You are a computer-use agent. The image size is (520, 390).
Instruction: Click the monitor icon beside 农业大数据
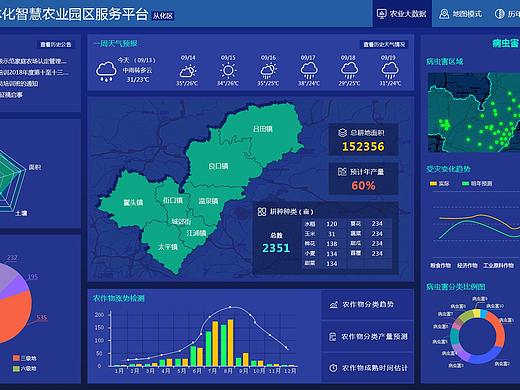(381, 14)
